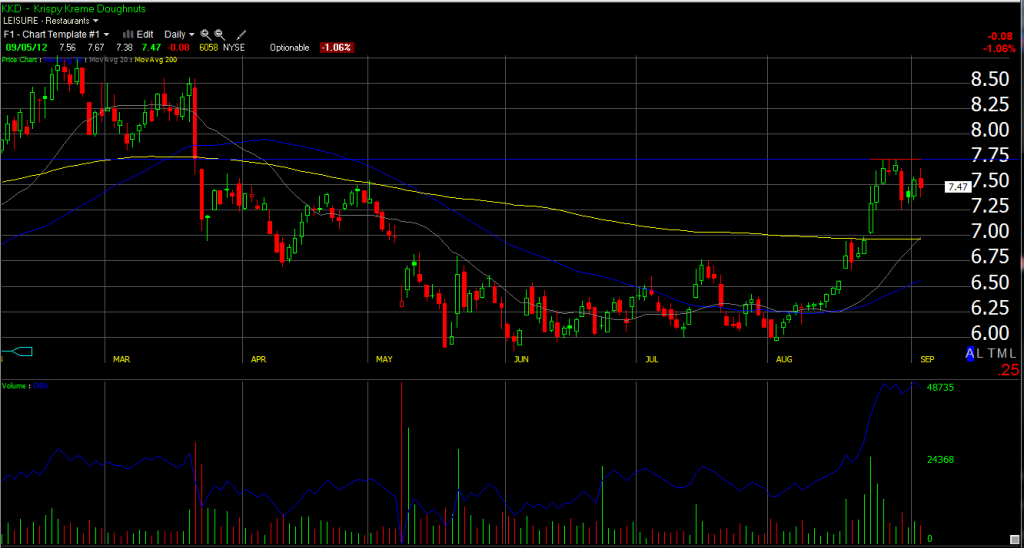Click the Price Chart legend label
Screen dimensions: 1024x548
pos(20,59)
